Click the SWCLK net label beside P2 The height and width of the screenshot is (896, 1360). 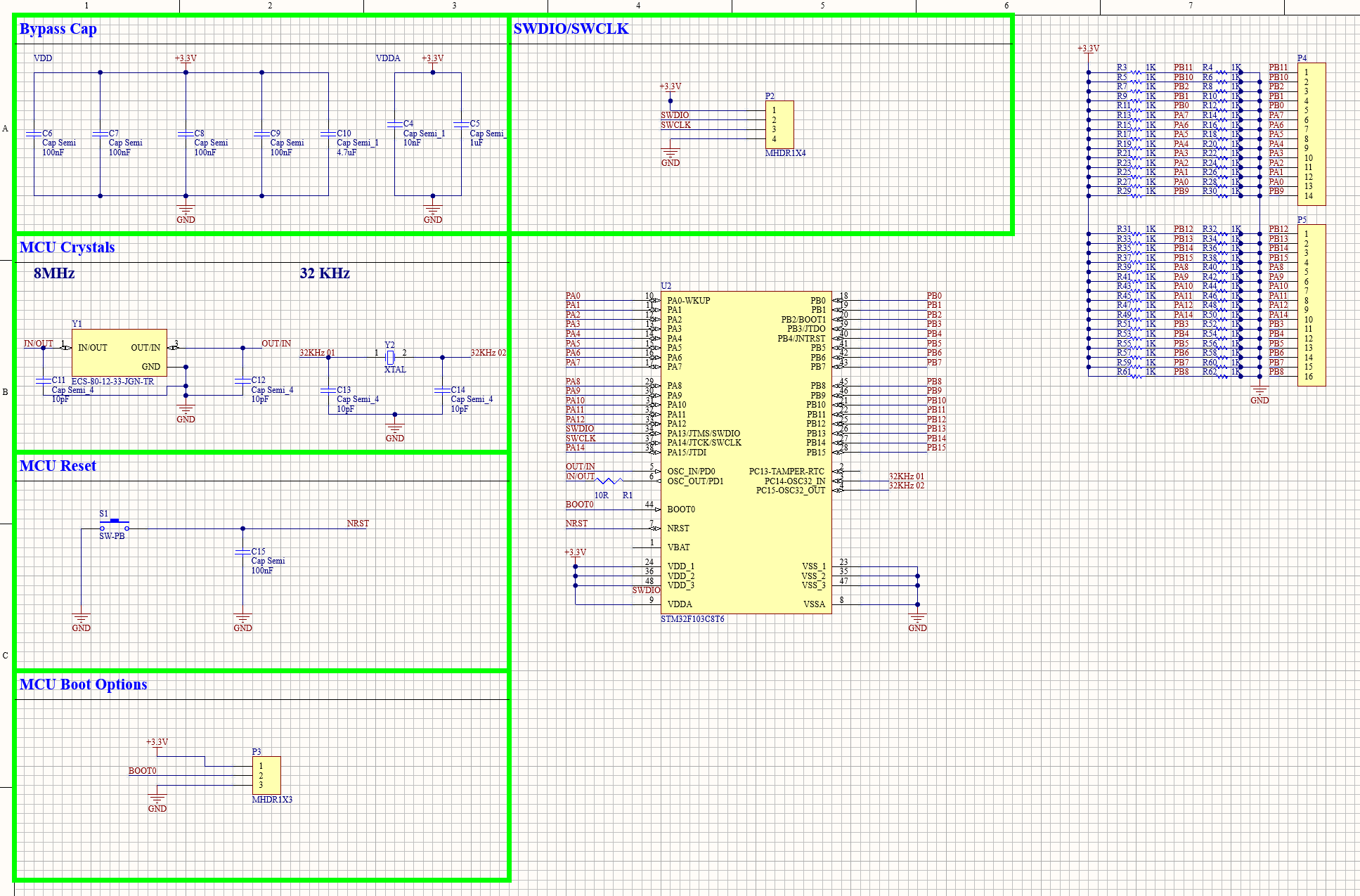[675, 125]
